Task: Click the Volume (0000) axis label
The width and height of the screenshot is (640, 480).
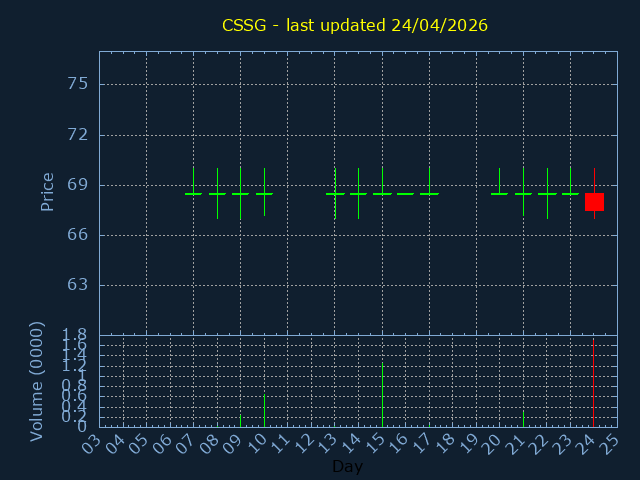Action: [x=37, y=381]
